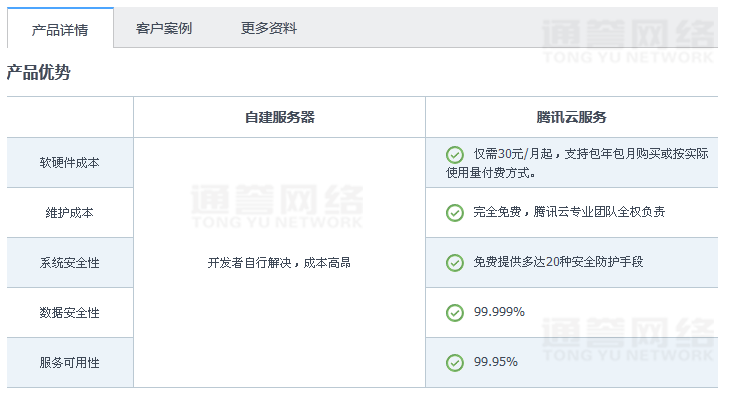The width and height of the screenshot is (730, 396).
Task: Click green checkmark beside 完全免费
Action: point(454,213)
